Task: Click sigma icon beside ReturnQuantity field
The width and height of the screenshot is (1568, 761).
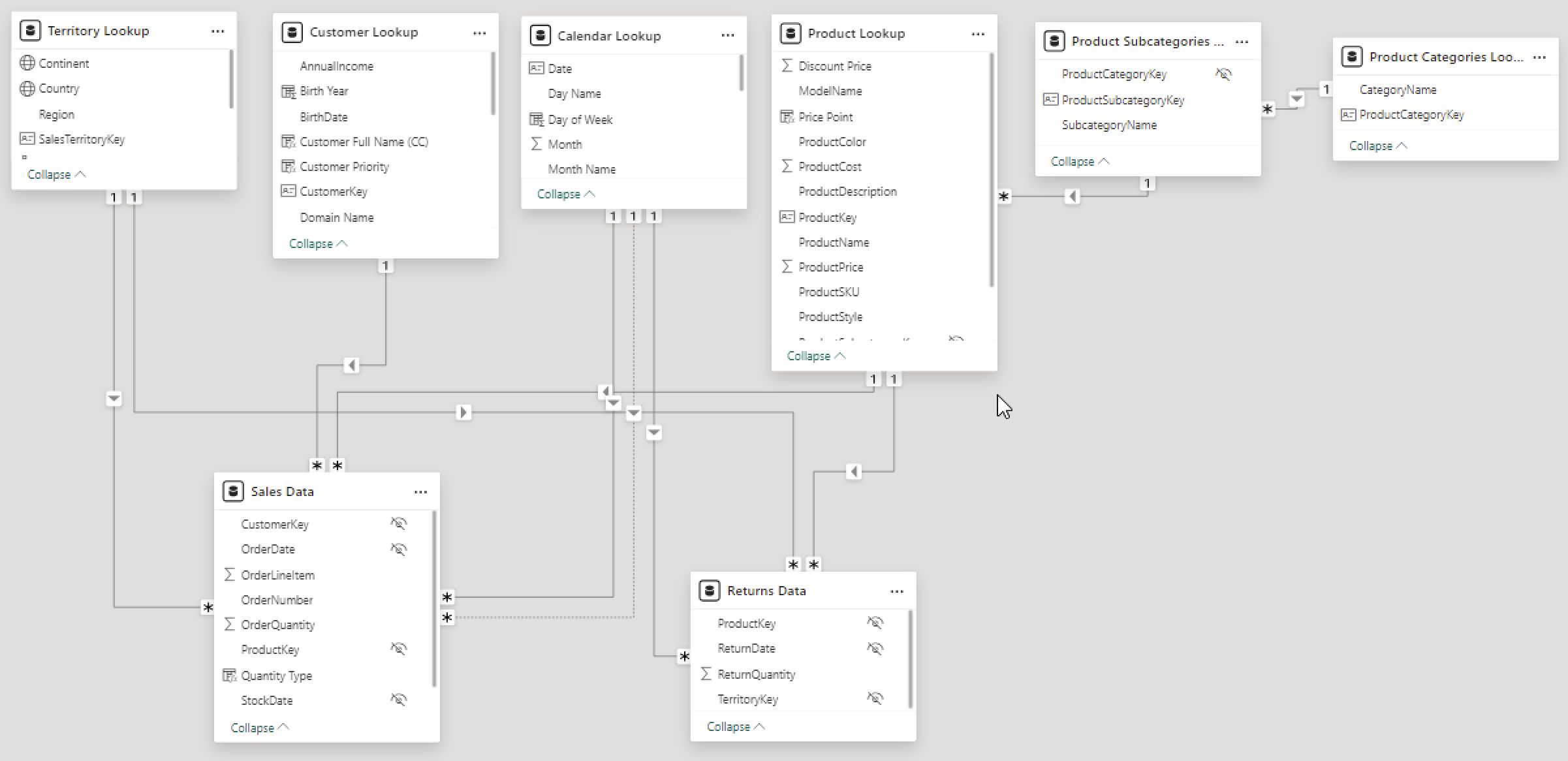Action: click(x=706, y=674)
